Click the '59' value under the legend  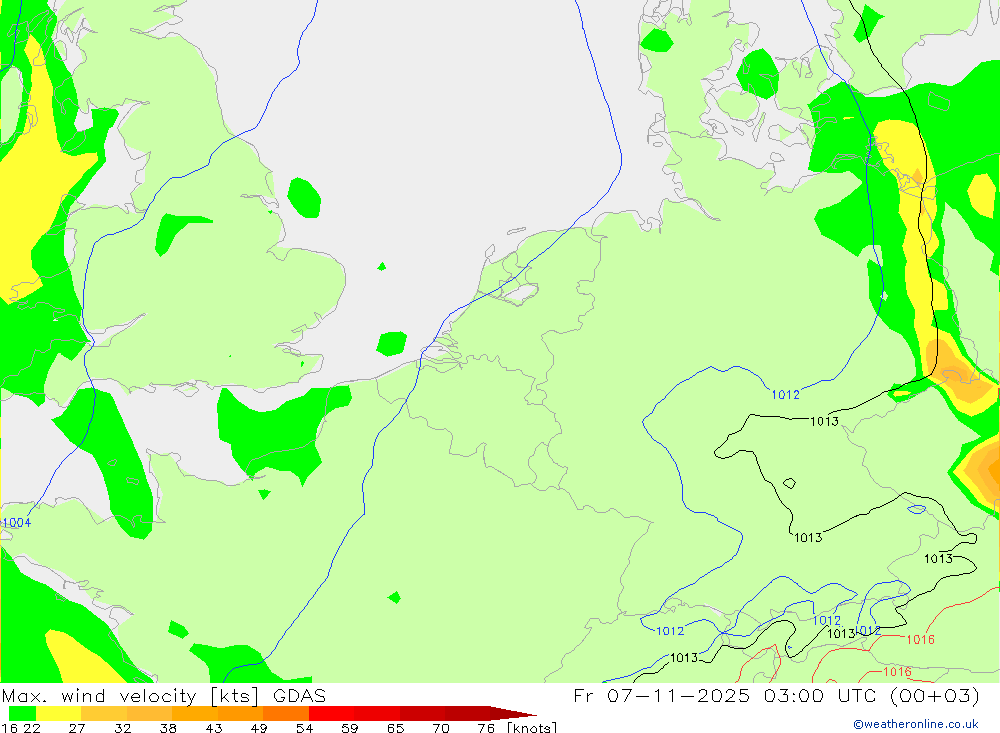tap(349, 728)
